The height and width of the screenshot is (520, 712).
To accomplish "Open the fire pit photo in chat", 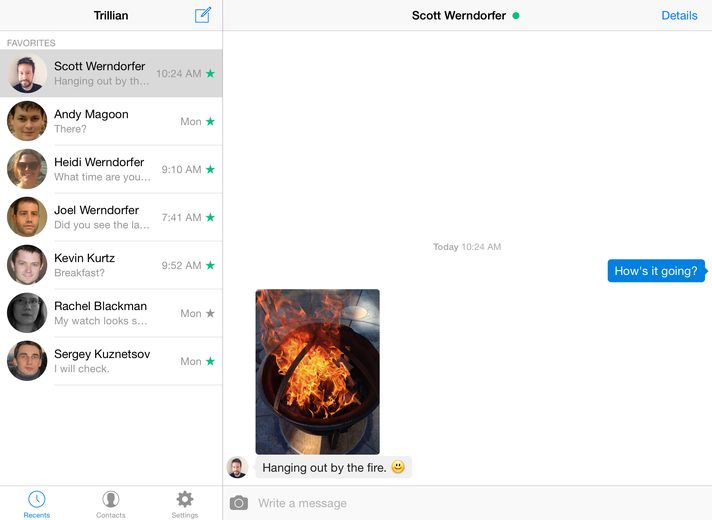I will pyautogui.click(x=317, y=371).
